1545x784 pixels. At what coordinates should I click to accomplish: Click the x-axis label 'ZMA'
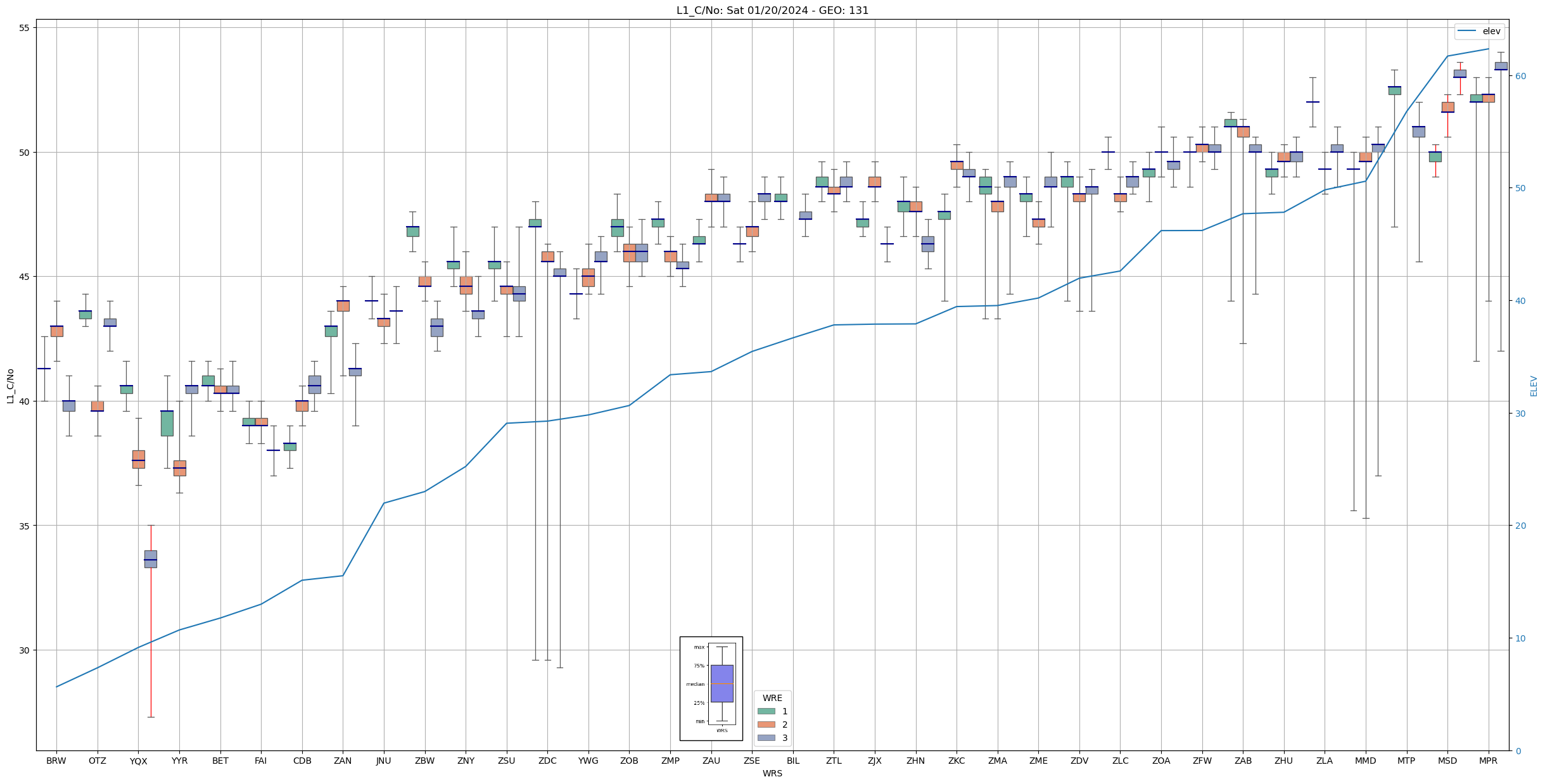(x=998, y=761)
